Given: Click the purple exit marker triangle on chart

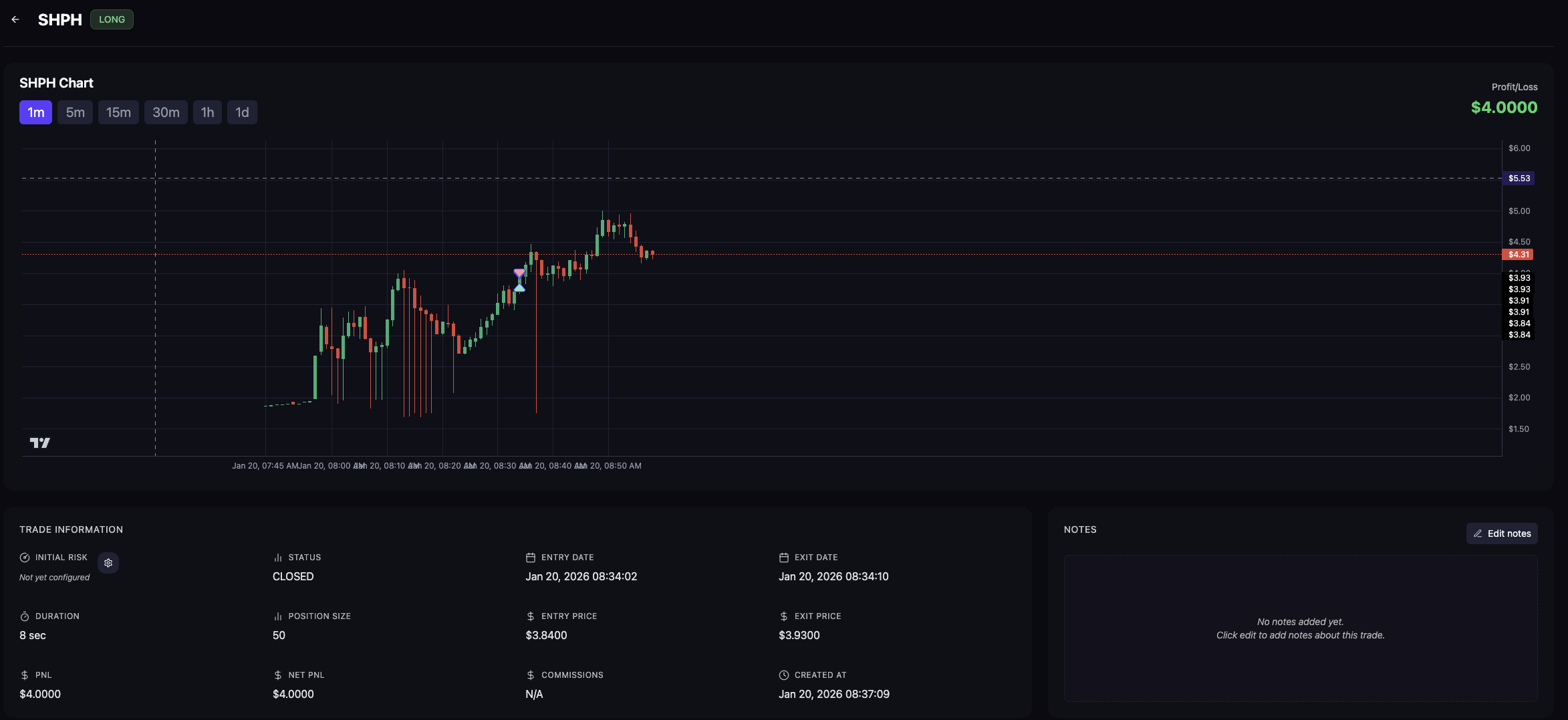Looking at the screenshot, I should [x=519, y=273].
